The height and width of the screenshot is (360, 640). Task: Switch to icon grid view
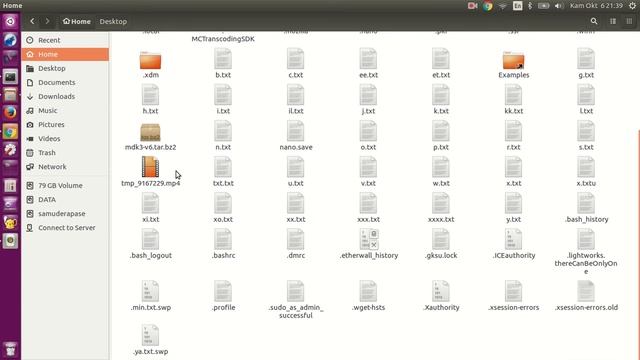629,21
